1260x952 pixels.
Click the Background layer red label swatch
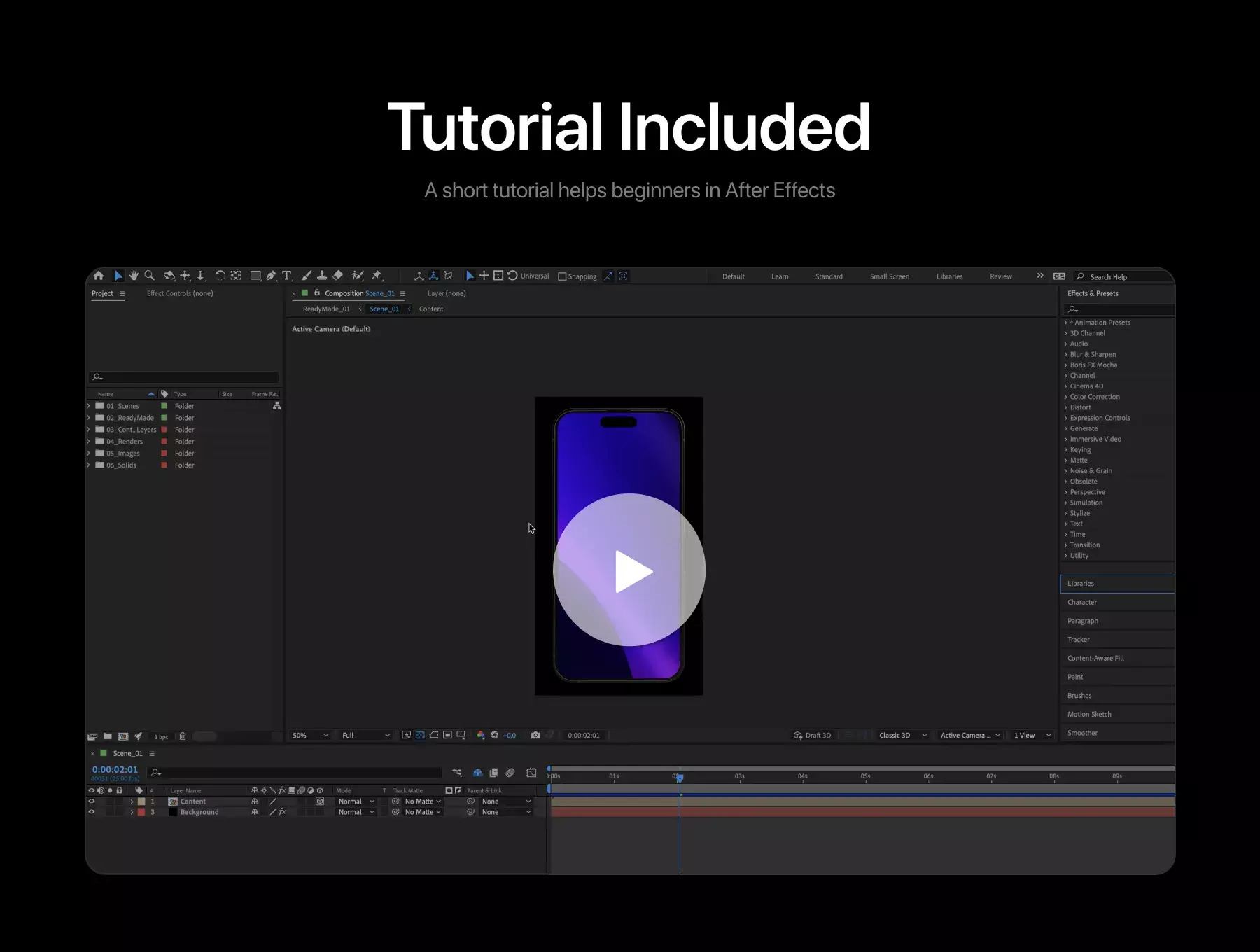pyautogui.click(x=141, y=812)
